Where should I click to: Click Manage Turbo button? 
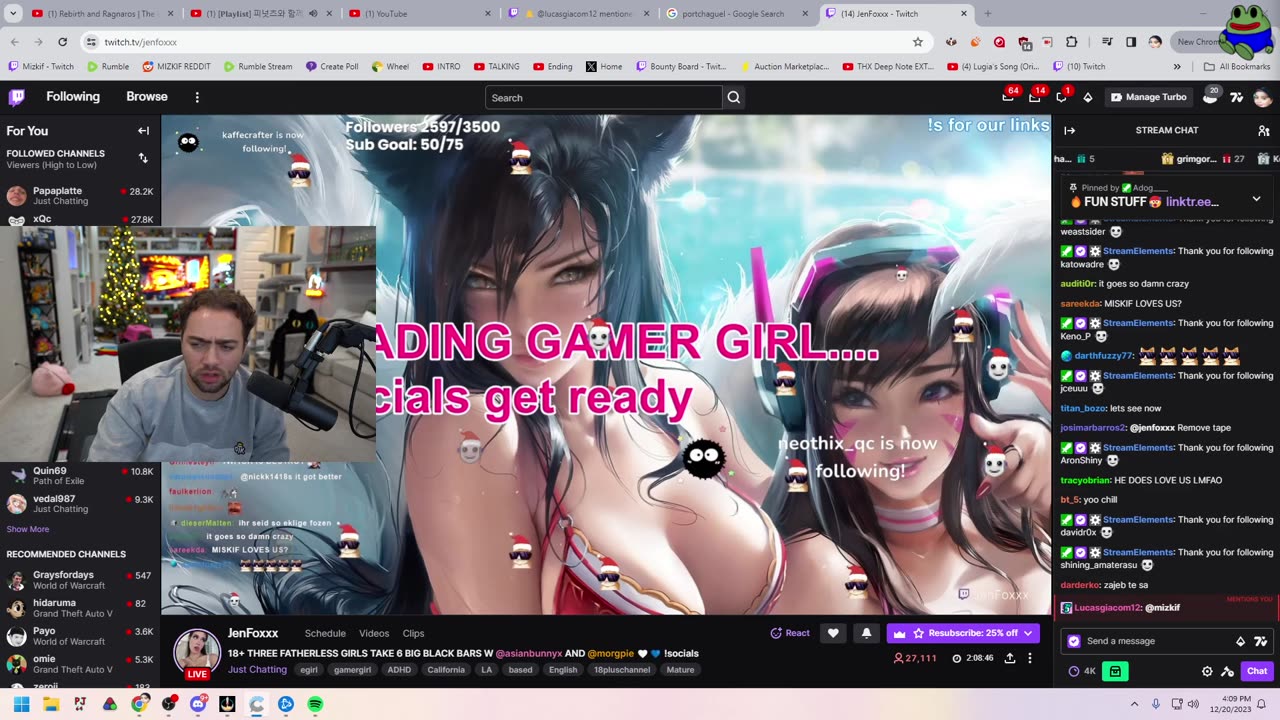1148,97
